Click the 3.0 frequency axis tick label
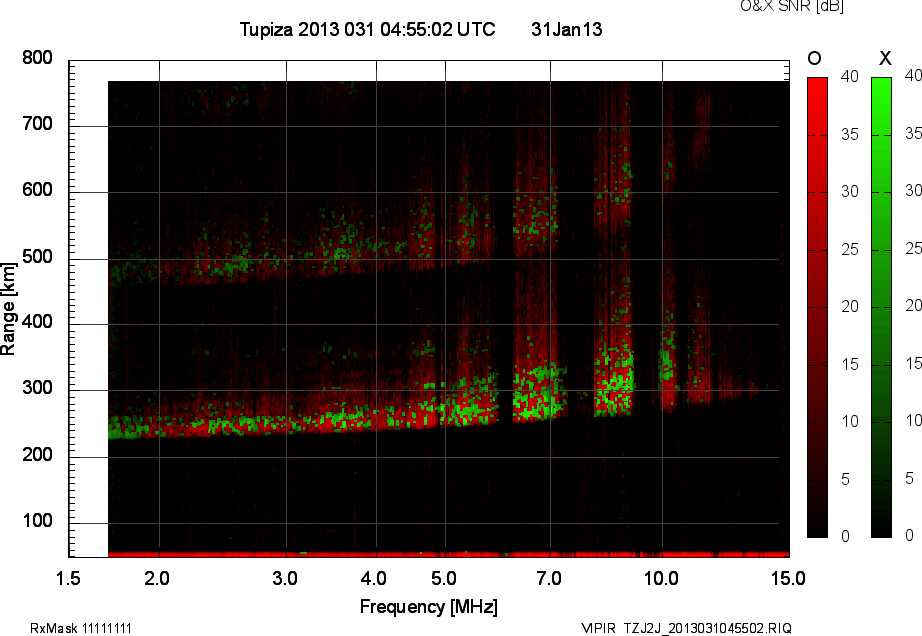Viewport: 922px width, 636px height. point(285,578)
